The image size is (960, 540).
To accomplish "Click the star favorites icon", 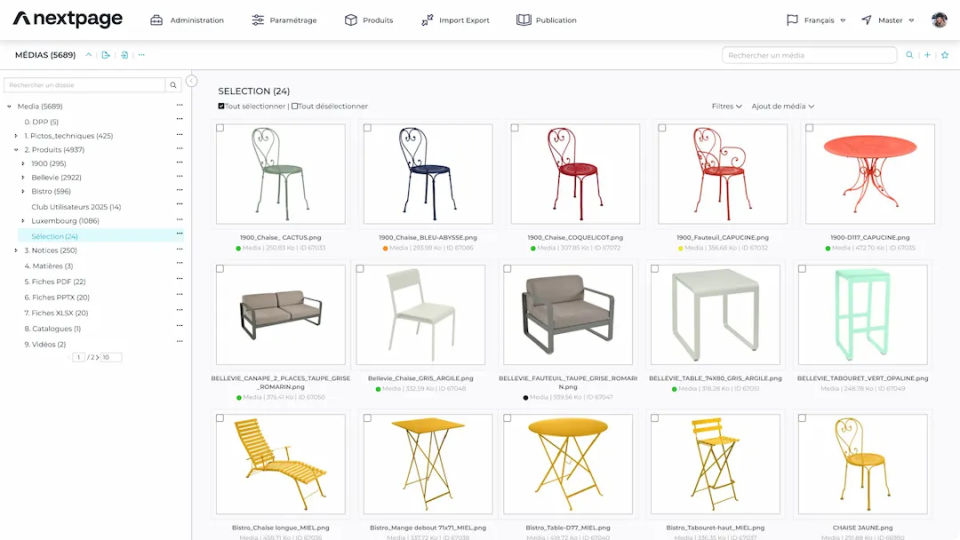I will pyautogui.click(x=944, y=55).
